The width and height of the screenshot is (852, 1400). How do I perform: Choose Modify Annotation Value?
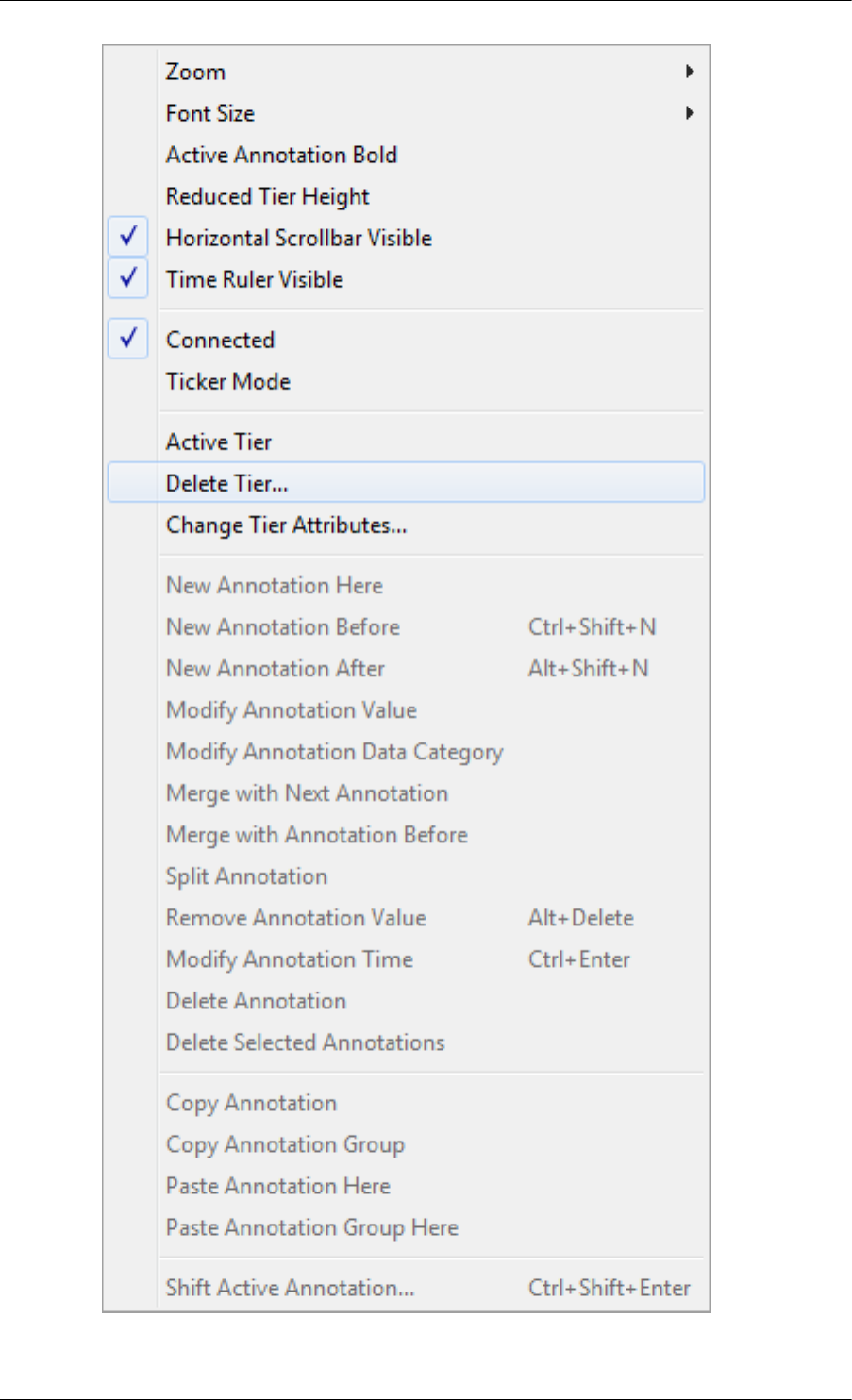pyautogui.click(x=291, y=709)
